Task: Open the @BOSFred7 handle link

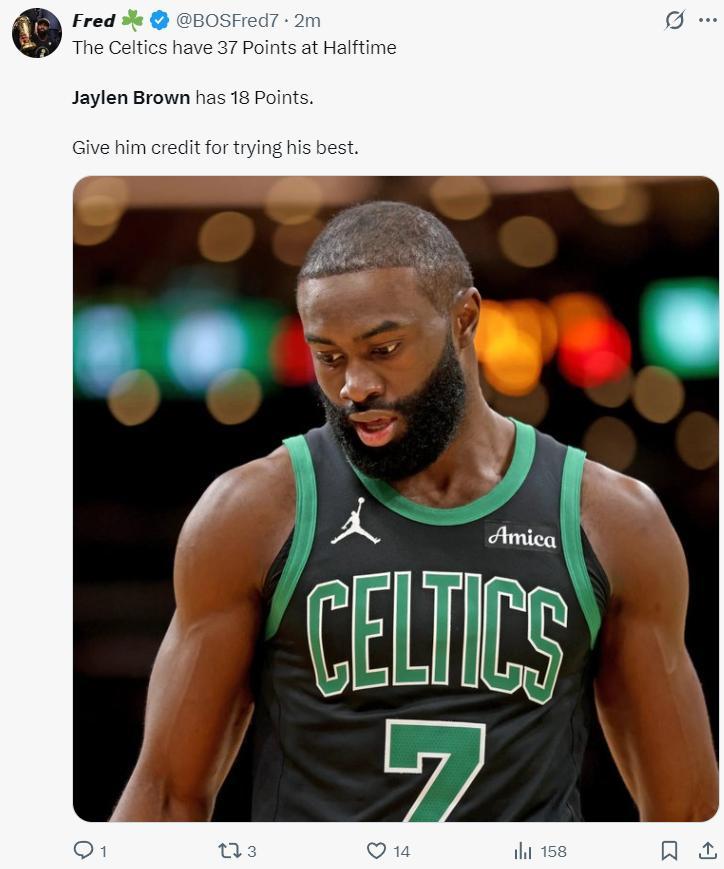Action: (227, 20)
